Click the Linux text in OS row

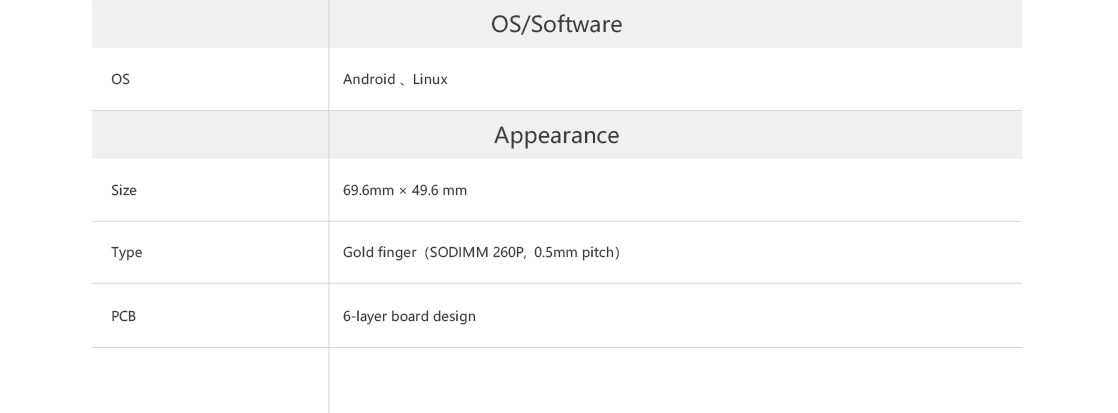[430, 79]
